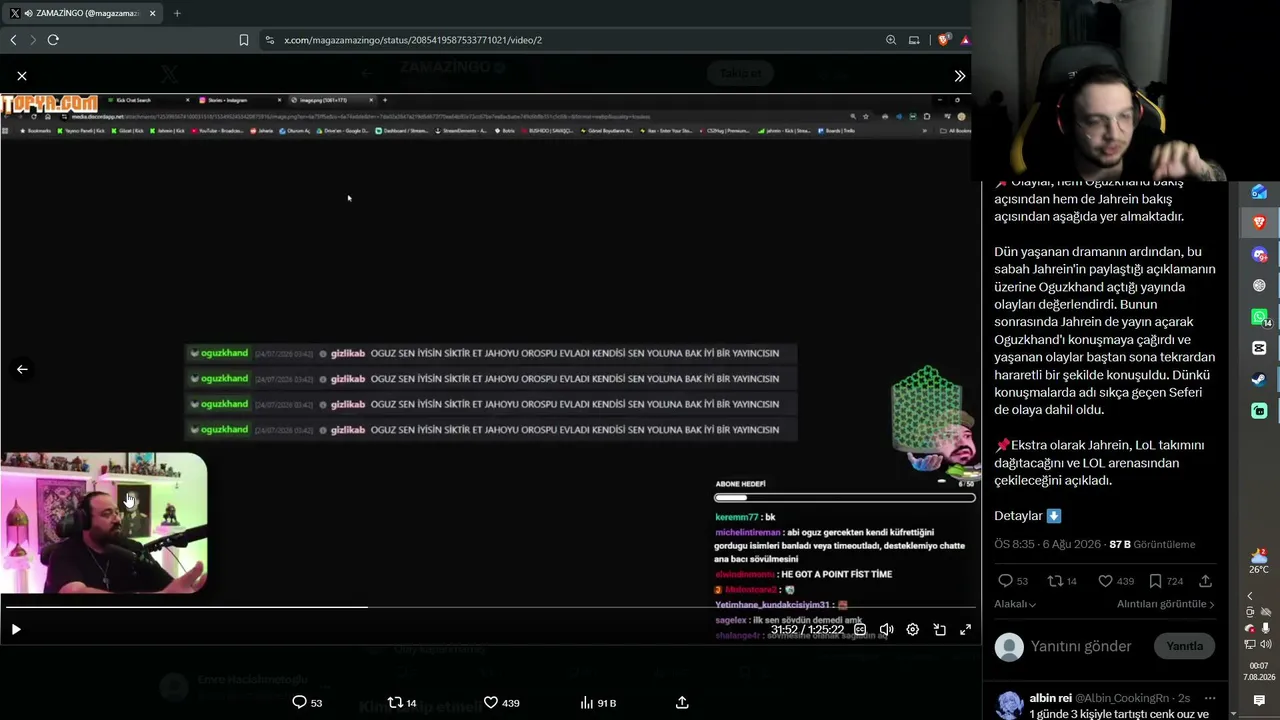Click the reply icon below the video

click(x=299, y=702)
